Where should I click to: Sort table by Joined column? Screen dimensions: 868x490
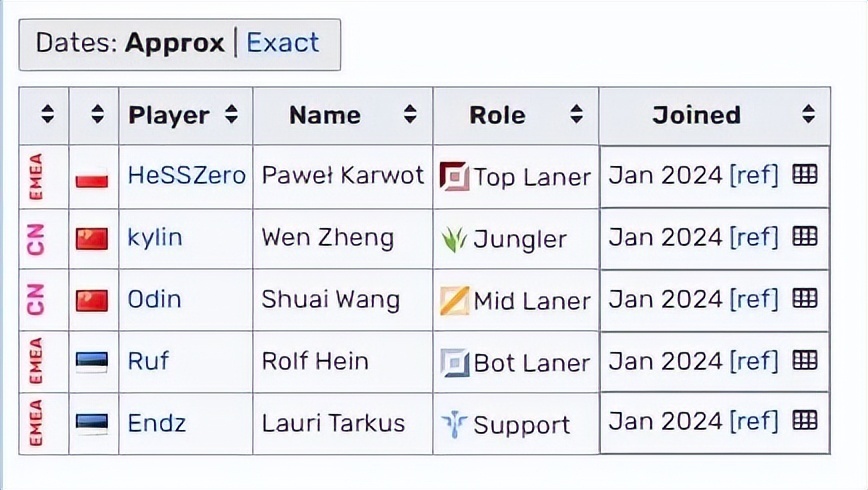(808, 115)
